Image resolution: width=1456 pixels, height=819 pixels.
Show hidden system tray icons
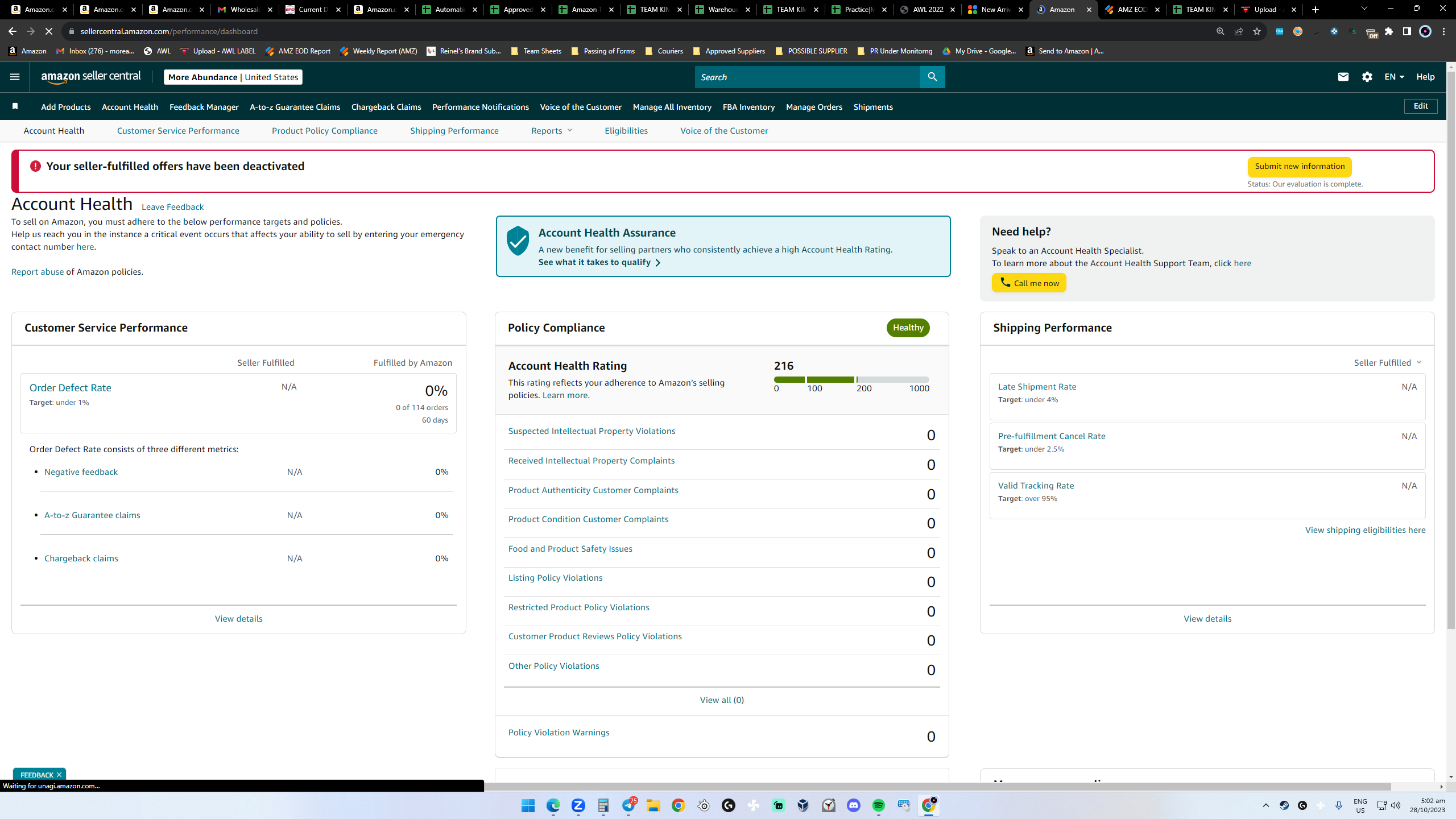(1266, 805)
